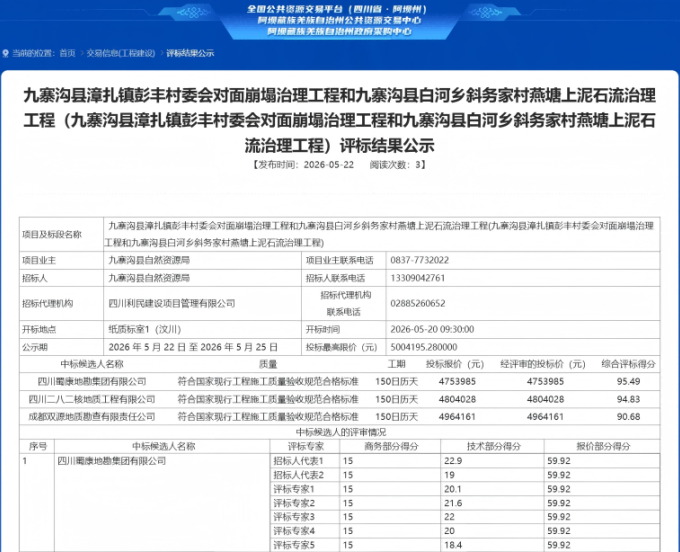Click technical score 22.9
This screenshot has height=552, width=680.
[x=453, y=461]
